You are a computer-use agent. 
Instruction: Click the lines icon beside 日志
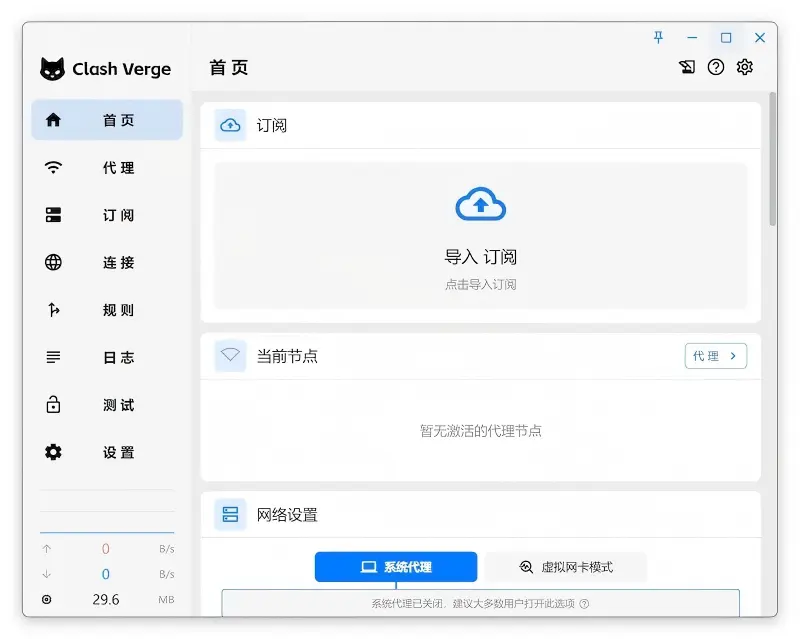(53, 357)
